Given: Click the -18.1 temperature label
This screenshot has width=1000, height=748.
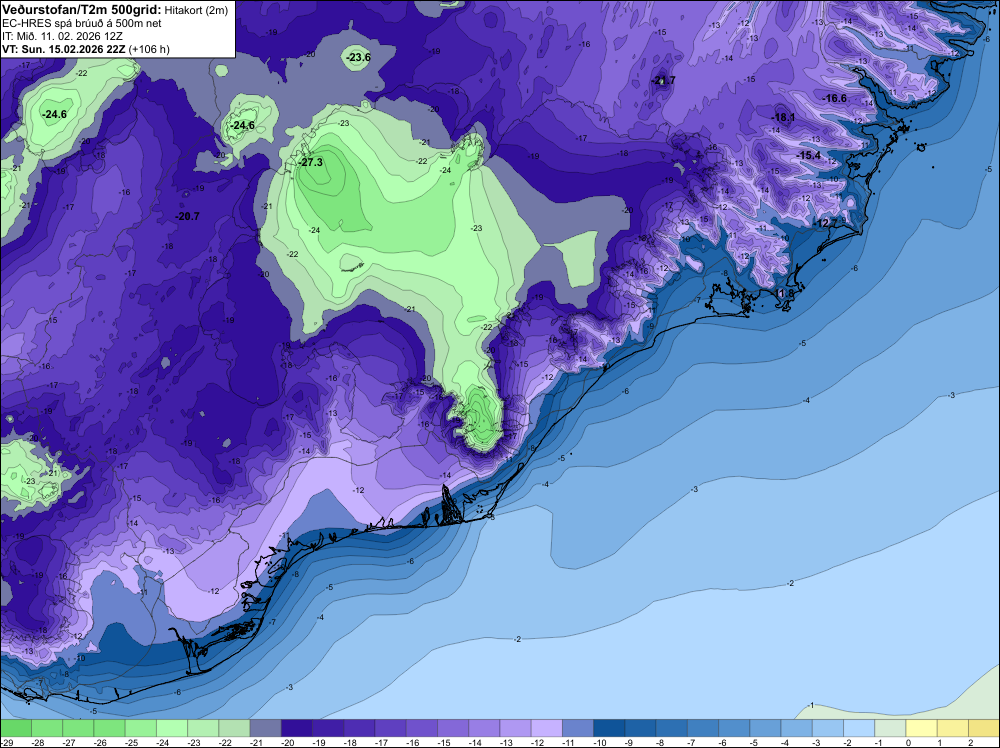Looking at the screenshot, I should (x=784, y=117).
